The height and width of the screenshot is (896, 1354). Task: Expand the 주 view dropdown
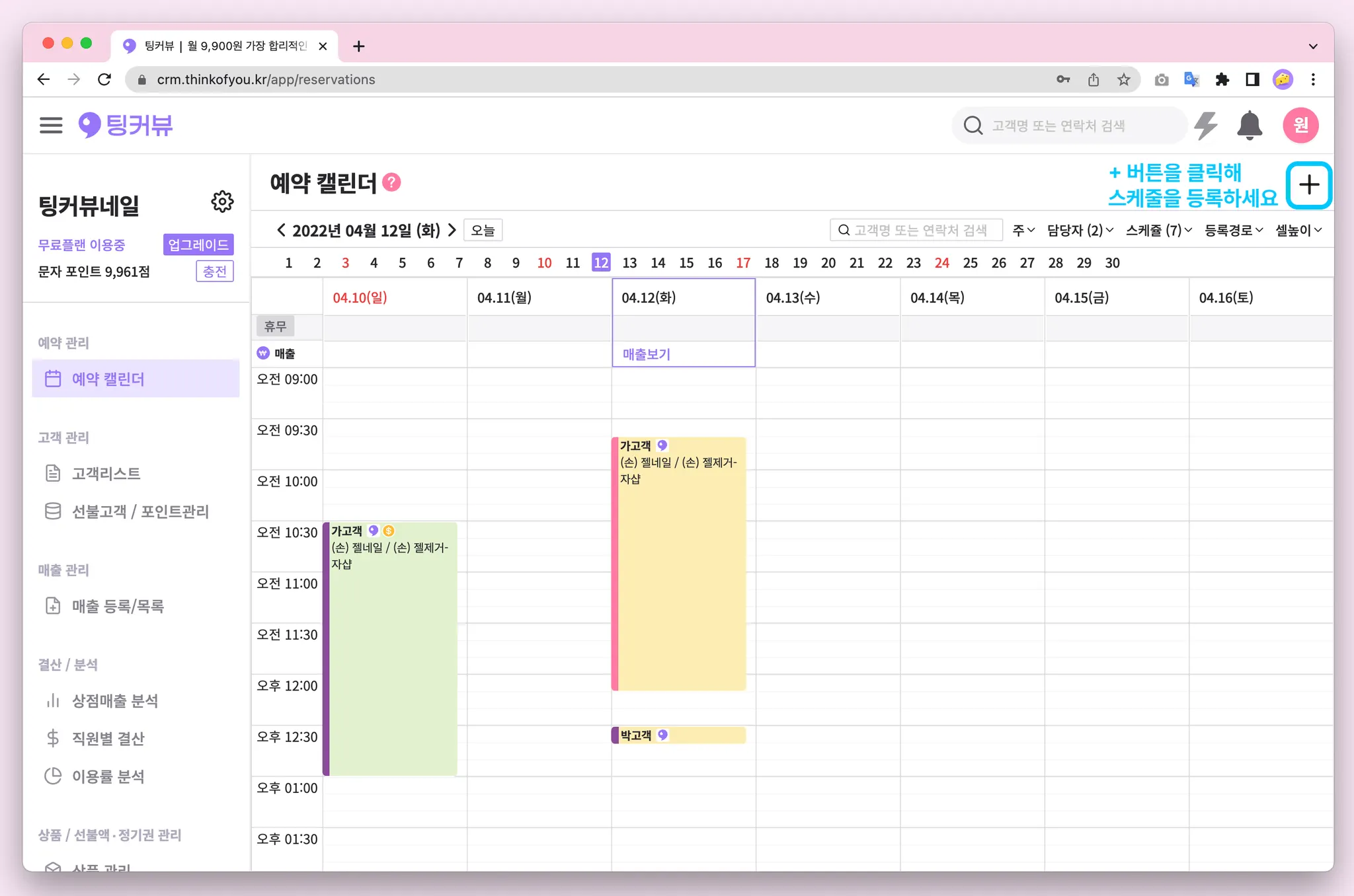pyautogui.click(x=1023, y=230)
